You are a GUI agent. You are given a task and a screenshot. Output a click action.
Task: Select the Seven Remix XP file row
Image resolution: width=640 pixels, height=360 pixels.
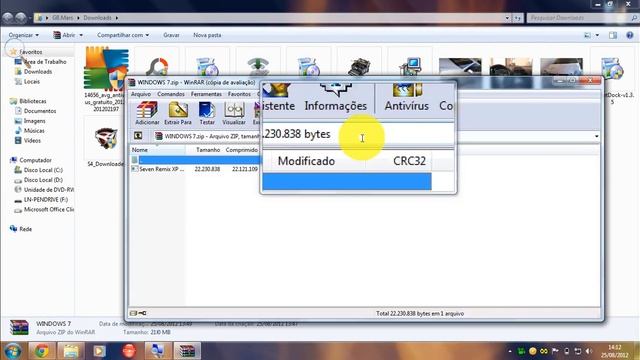195,169
